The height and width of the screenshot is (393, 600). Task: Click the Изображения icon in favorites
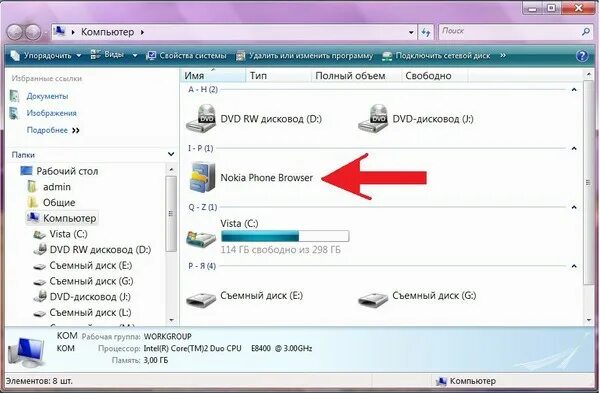coord(15,113)
